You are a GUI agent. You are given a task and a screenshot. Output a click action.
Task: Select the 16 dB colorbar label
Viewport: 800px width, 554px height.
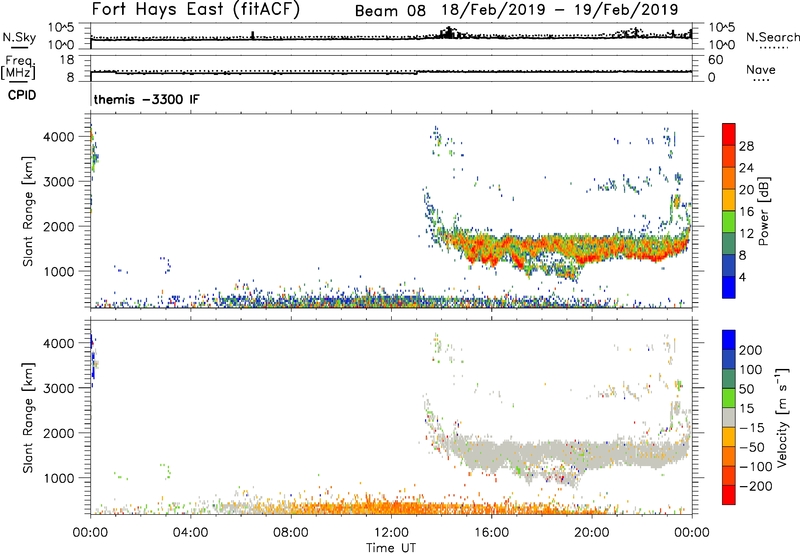[x=746, y=212]
